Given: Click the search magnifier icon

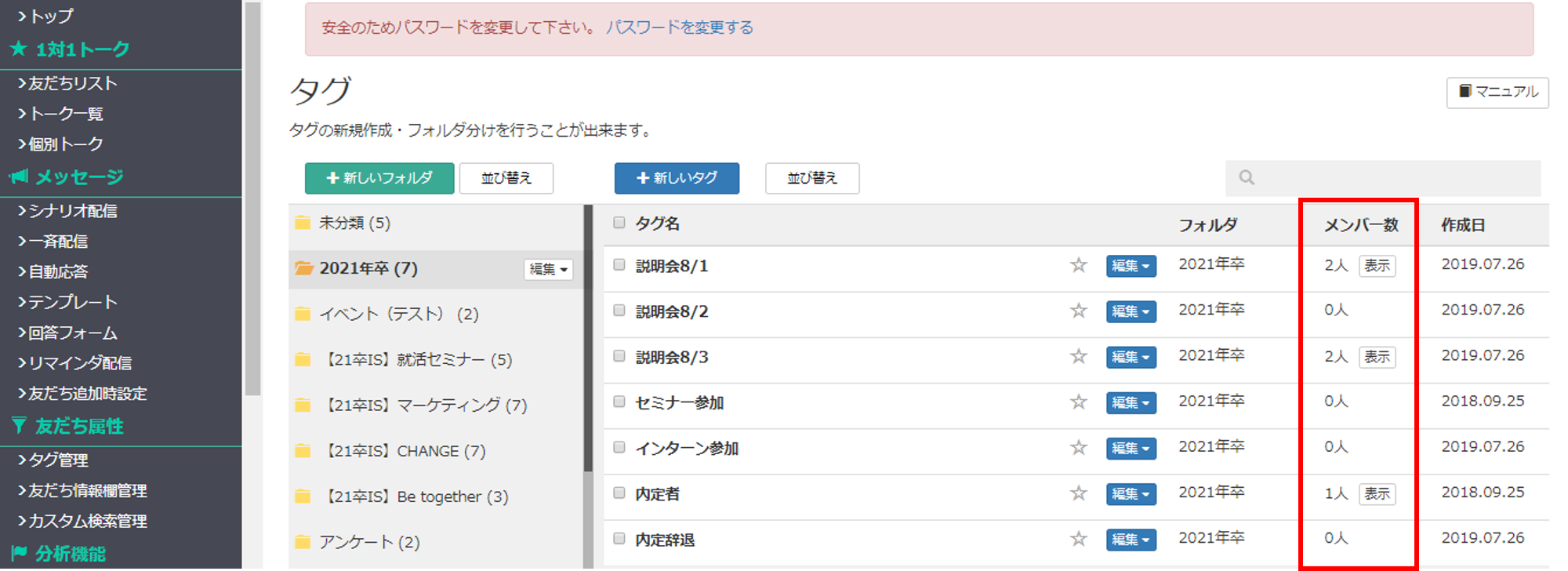Looking at the screenshot, I should coord(1247,178).
